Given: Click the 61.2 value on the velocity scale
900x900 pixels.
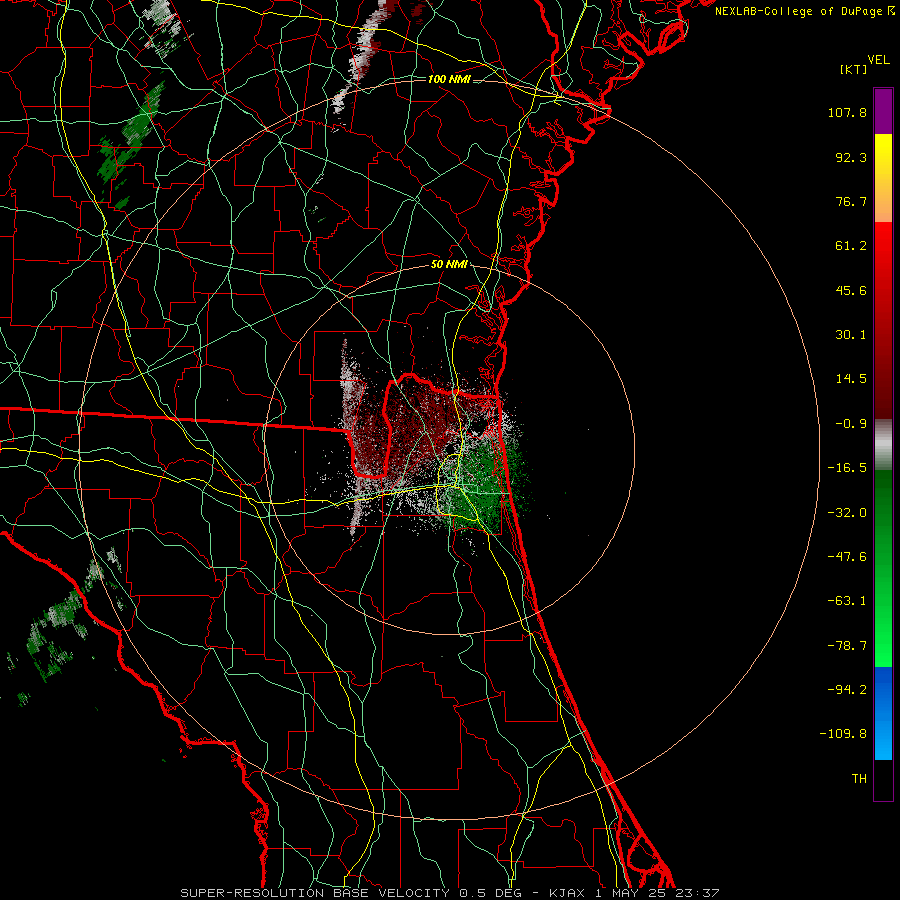Looking at the screenshot, I should pyautogui.click(x=851, y=246).
